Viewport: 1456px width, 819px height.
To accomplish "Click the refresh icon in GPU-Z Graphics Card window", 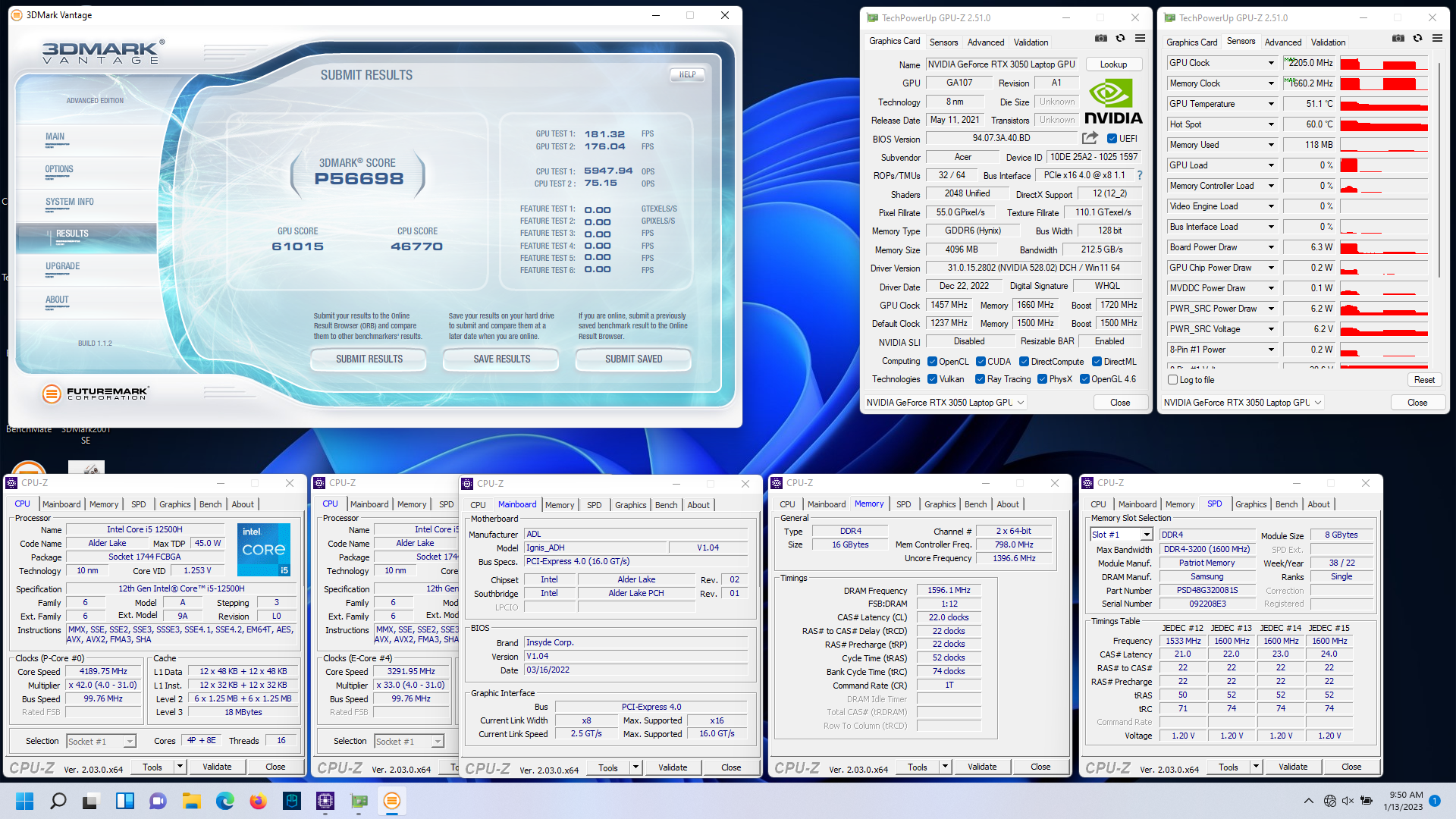I will tap(1120, 38).
